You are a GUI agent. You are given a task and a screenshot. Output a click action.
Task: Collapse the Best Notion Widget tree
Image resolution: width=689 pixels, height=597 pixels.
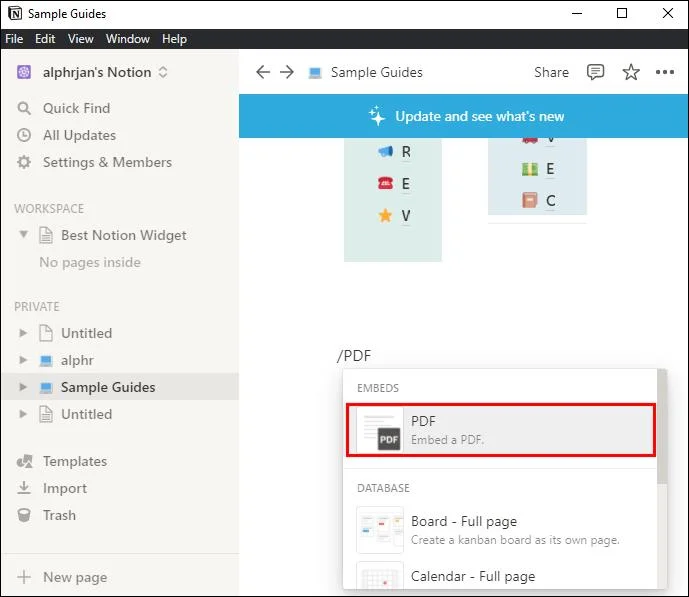[x=23, y=235]
